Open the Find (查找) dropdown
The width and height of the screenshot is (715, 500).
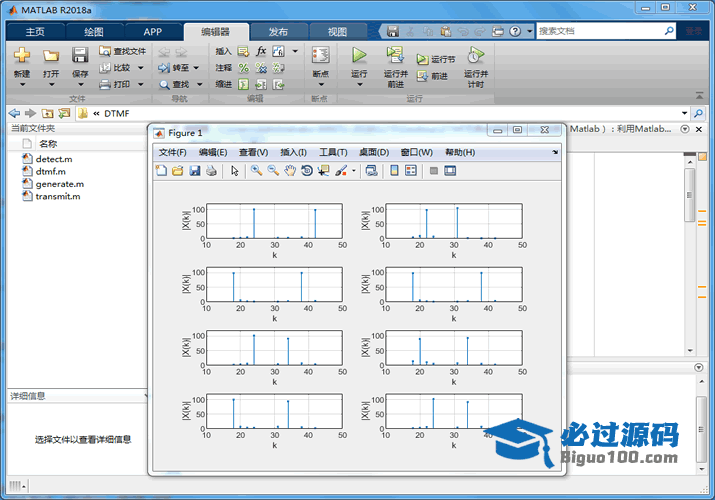199,84
